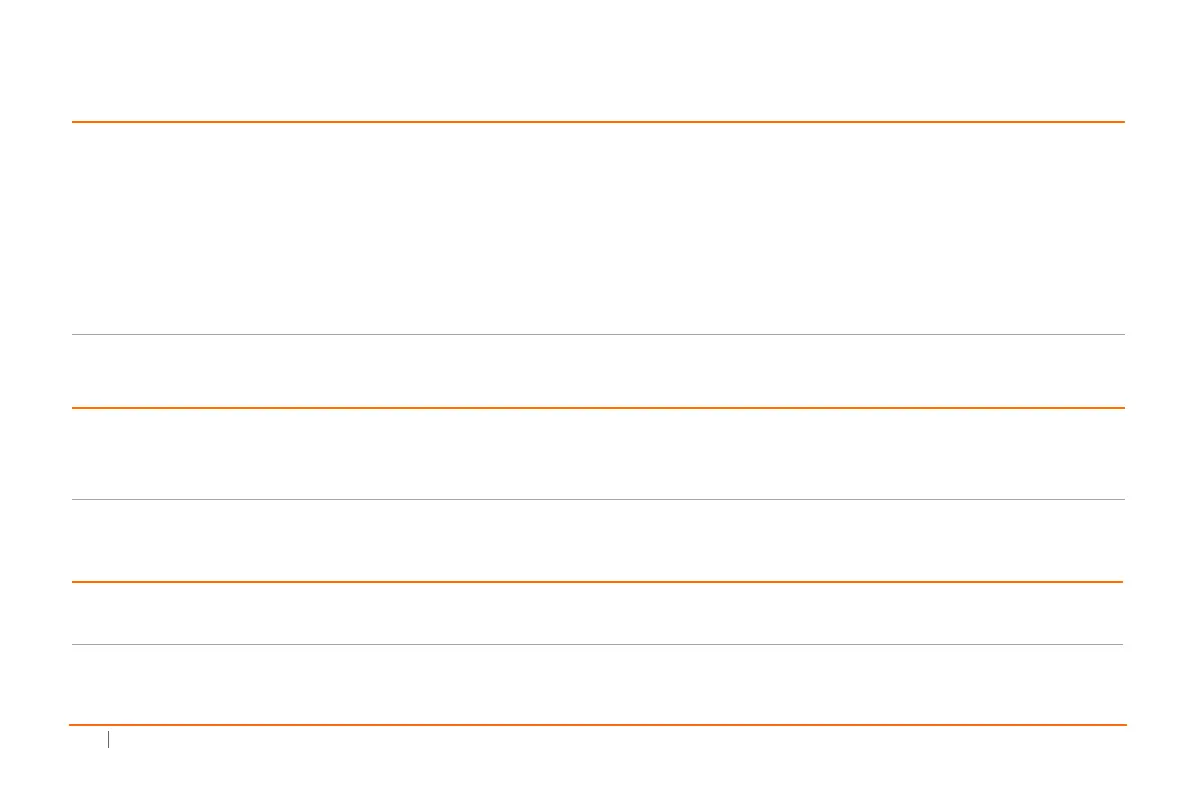1190x794 pixels.
Task: Click gap between first gray and second orange line
Action: tap(598, 371)
